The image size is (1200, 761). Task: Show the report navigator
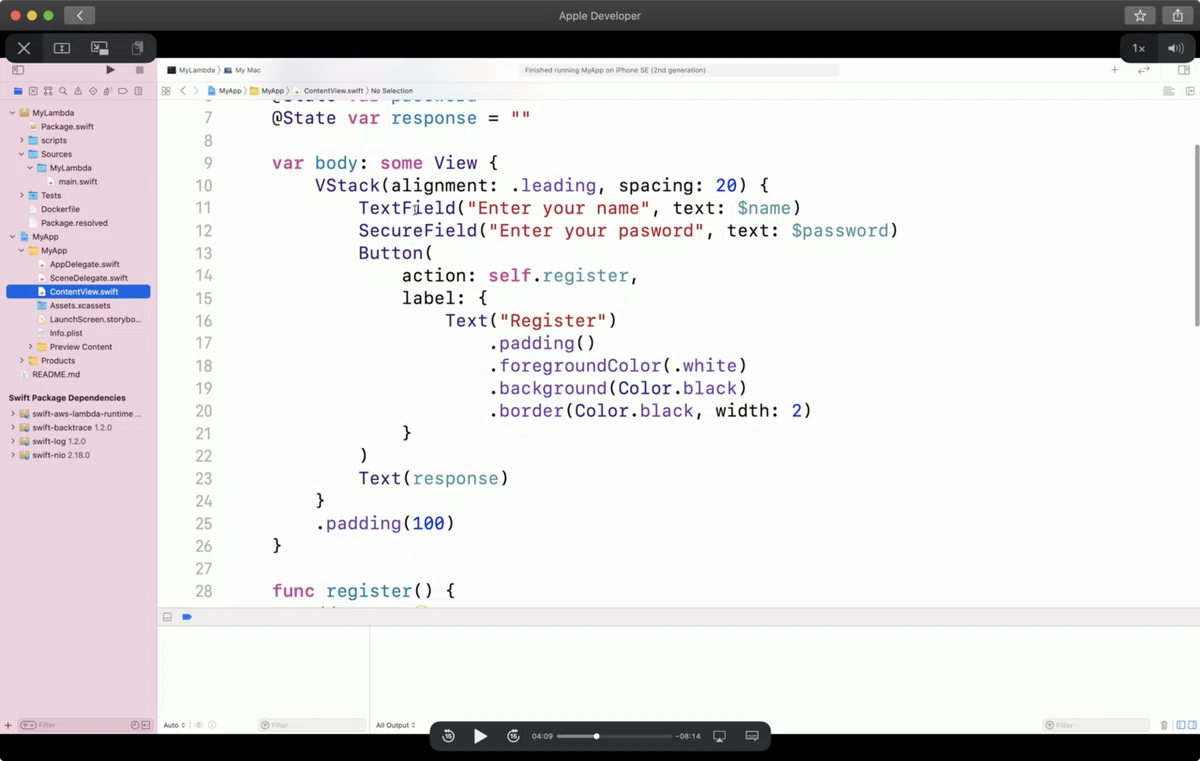pos(138,91)
